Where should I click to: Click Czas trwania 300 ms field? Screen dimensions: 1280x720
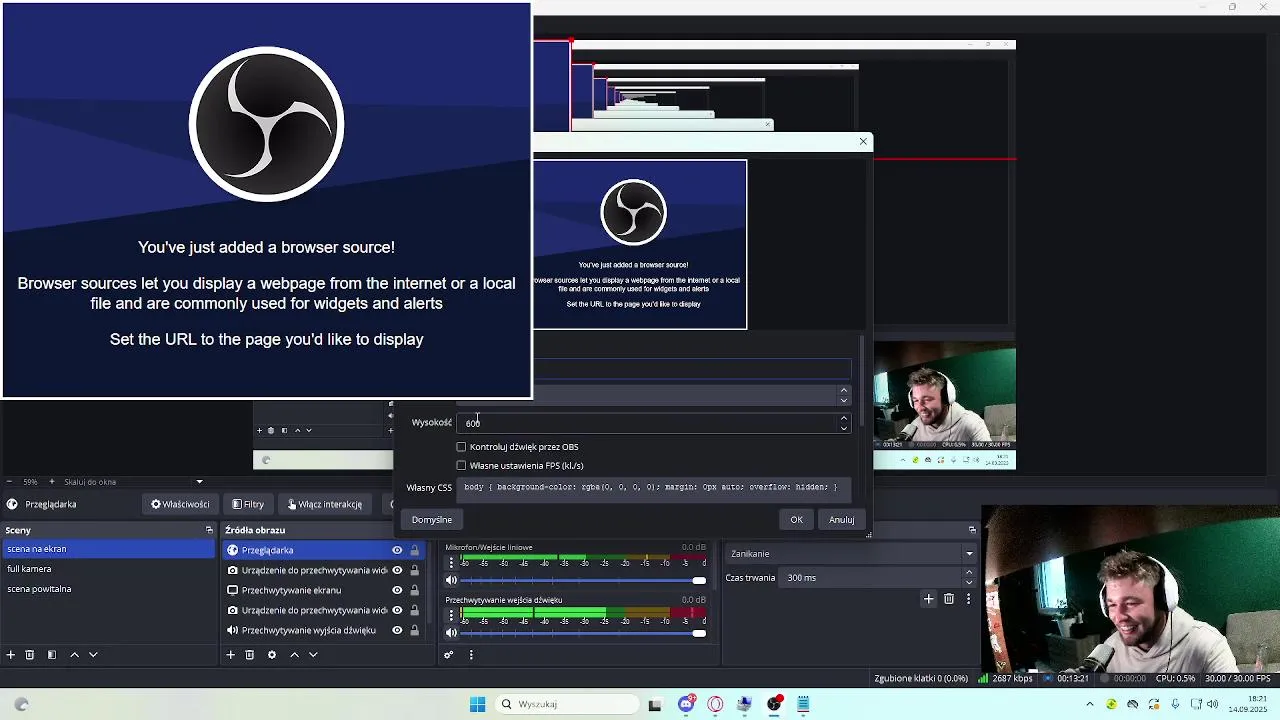click(872, 578)
